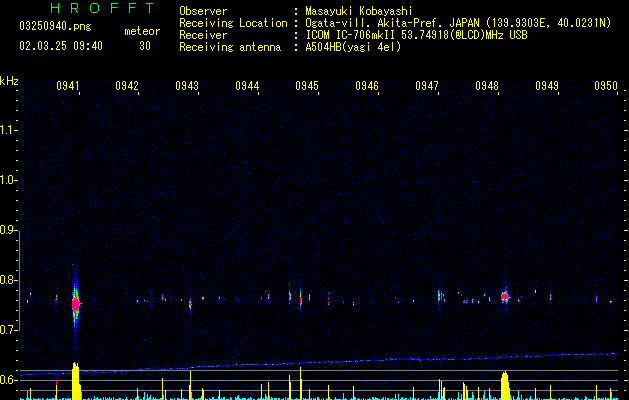Click the 0941 time marker
The height and width of the screenshot is (400, 629).
[x=67, y=86]
